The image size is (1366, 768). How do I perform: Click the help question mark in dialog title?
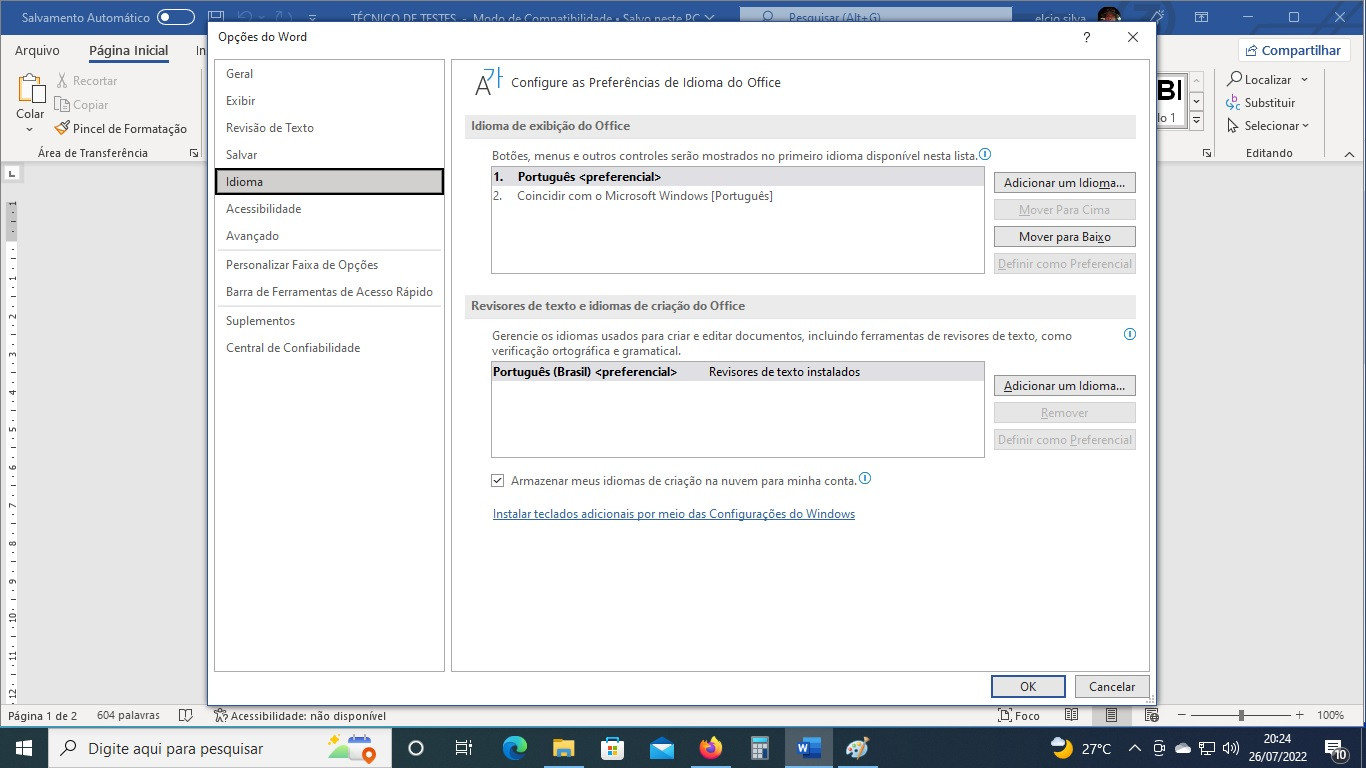[1087, 37]
